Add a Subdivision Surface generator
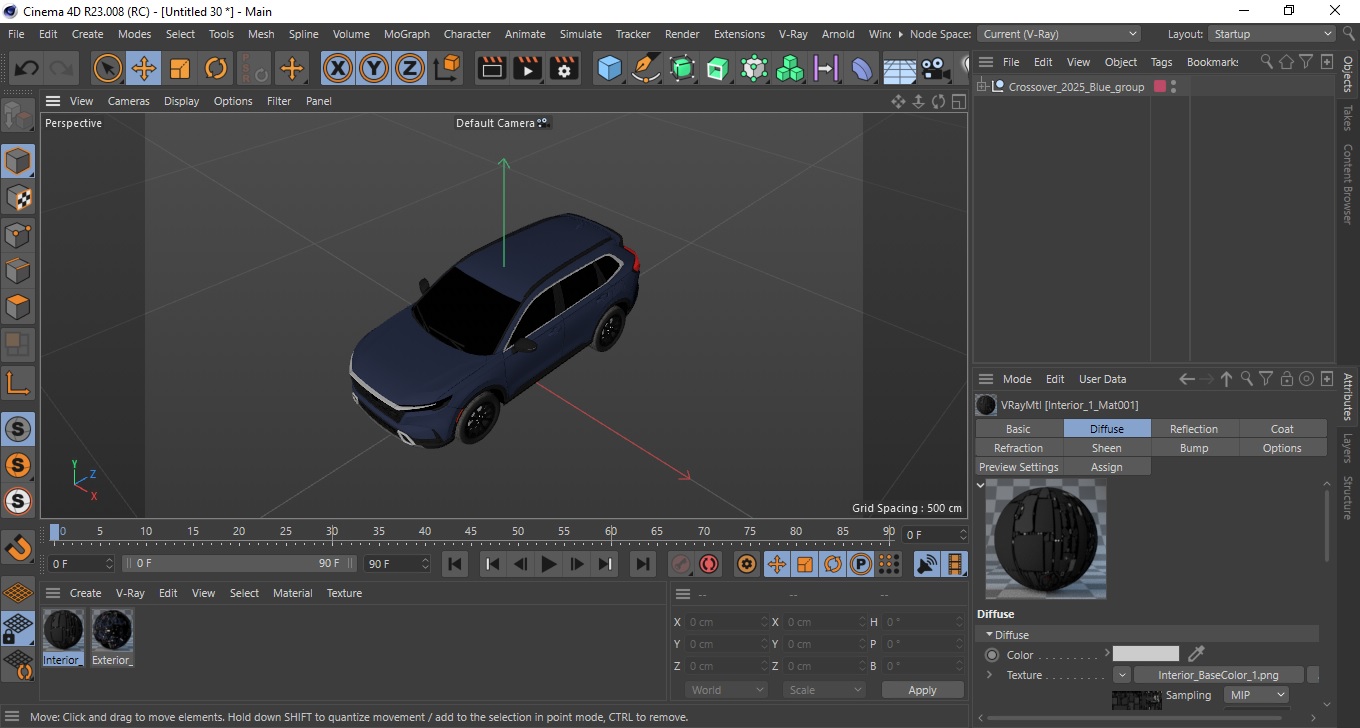The height and width of the screenshot is (728, 1360). pyautogui.click(x=682, y=69)
